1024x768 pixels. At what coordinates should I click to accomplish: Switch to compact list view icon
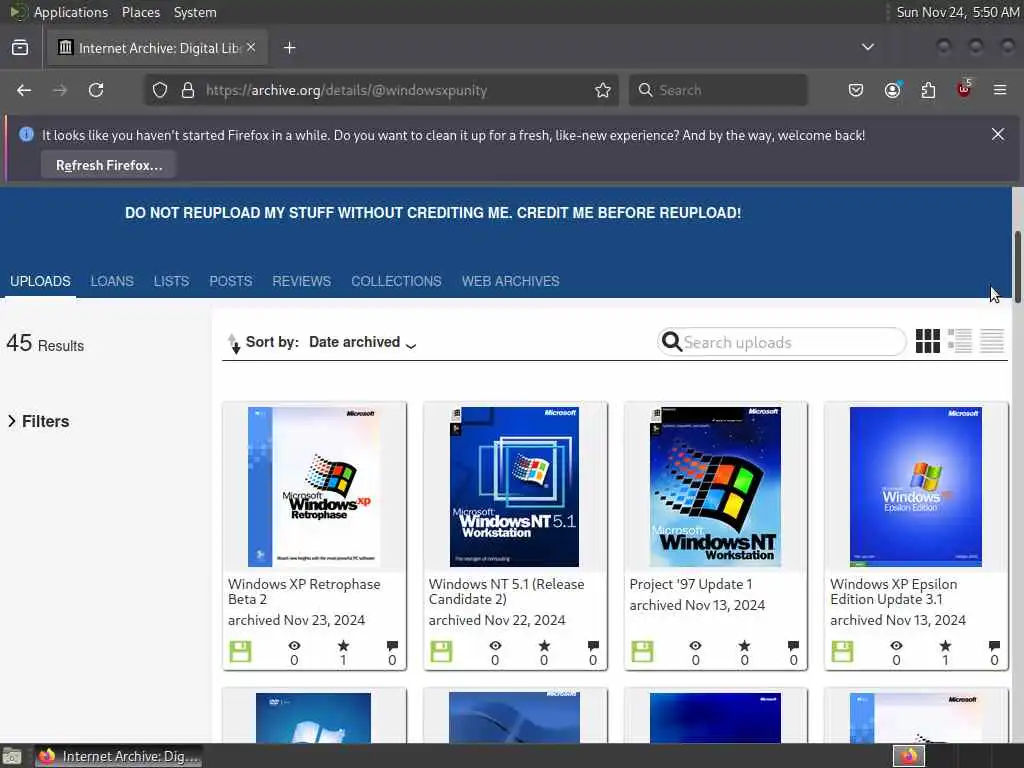(991, 341)
